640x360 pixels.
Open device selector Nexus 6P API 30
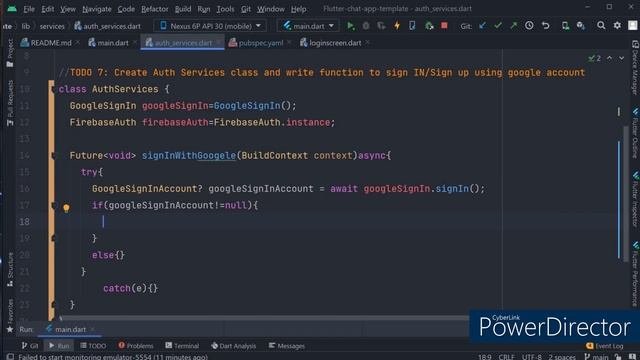point(211,26)
